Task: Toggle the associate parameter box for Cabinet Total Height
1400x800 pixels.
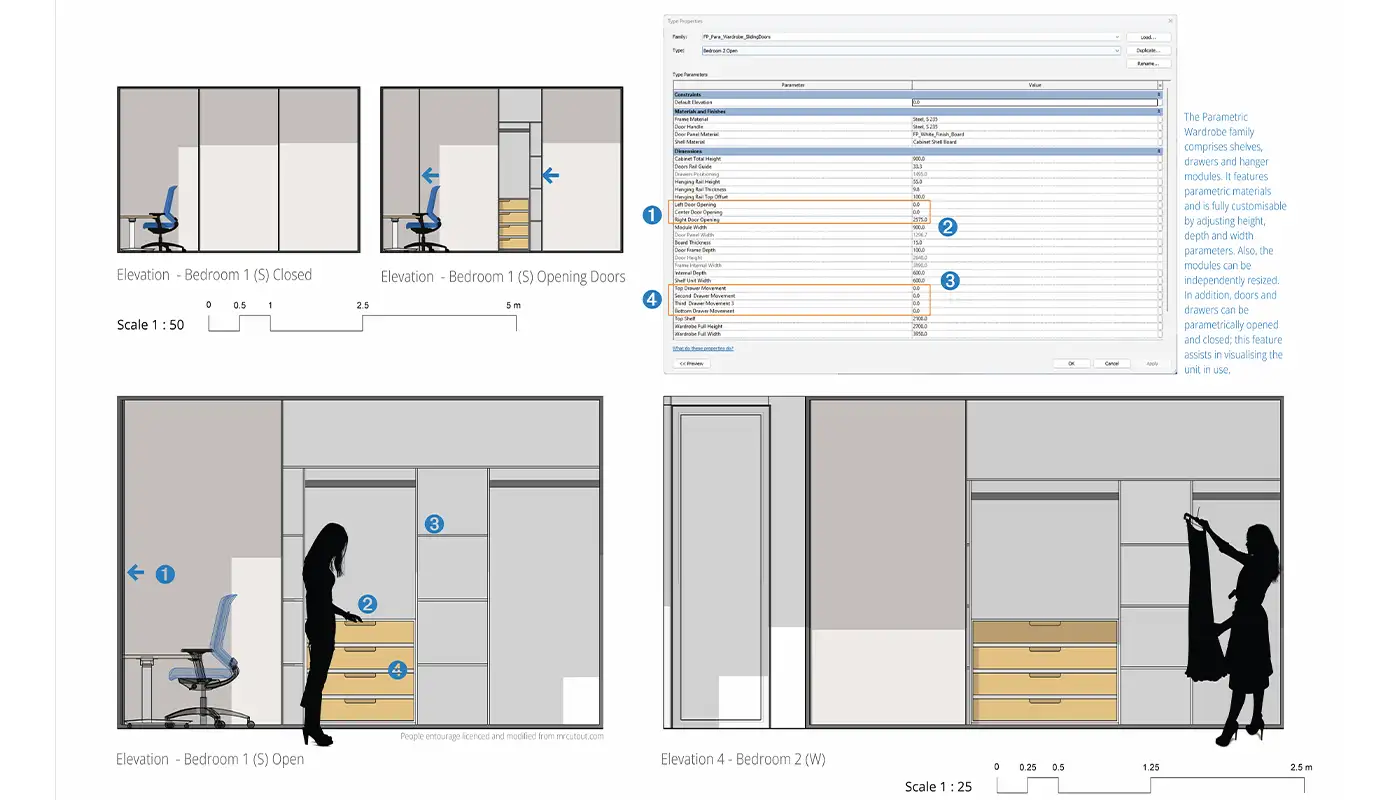Action: [x=1160, y=159]
